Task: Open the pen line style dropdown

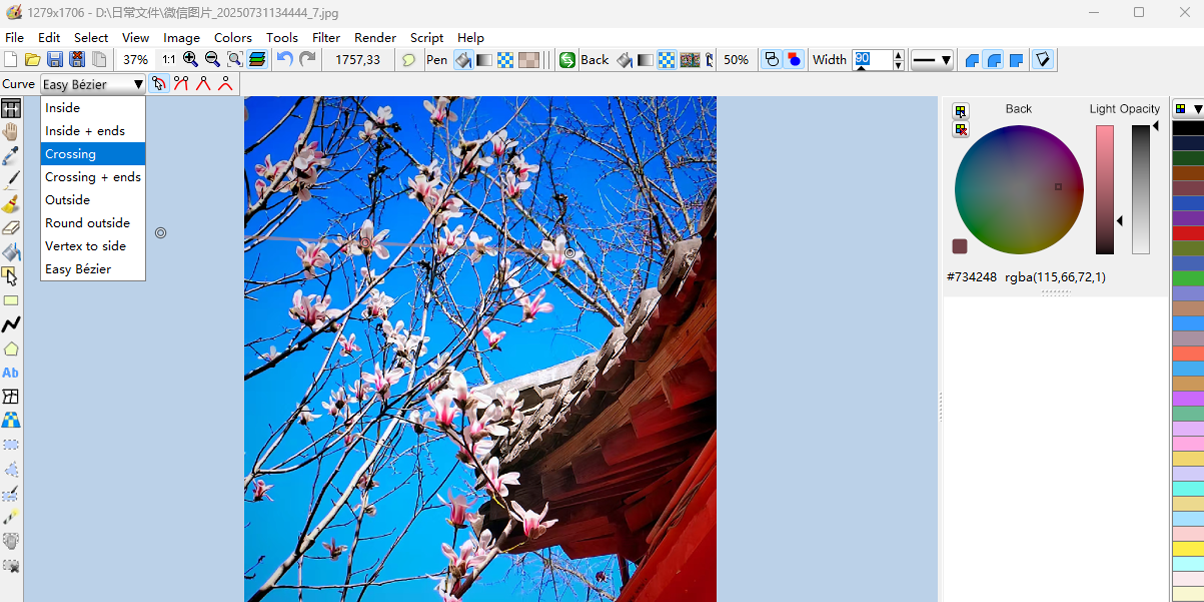Action: point(931,60)
